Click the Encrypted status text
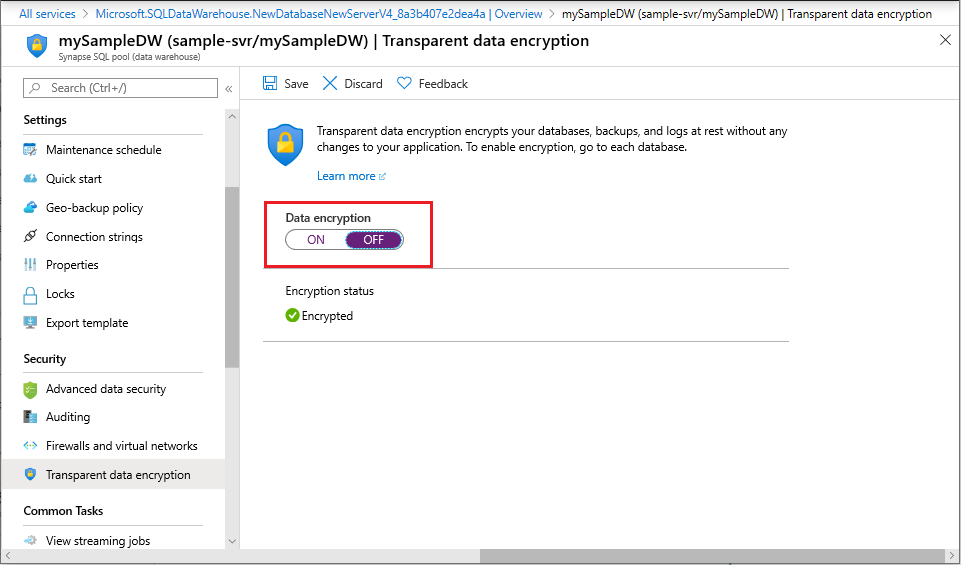This screenshot has height=565, width=961. coord(327,316)
